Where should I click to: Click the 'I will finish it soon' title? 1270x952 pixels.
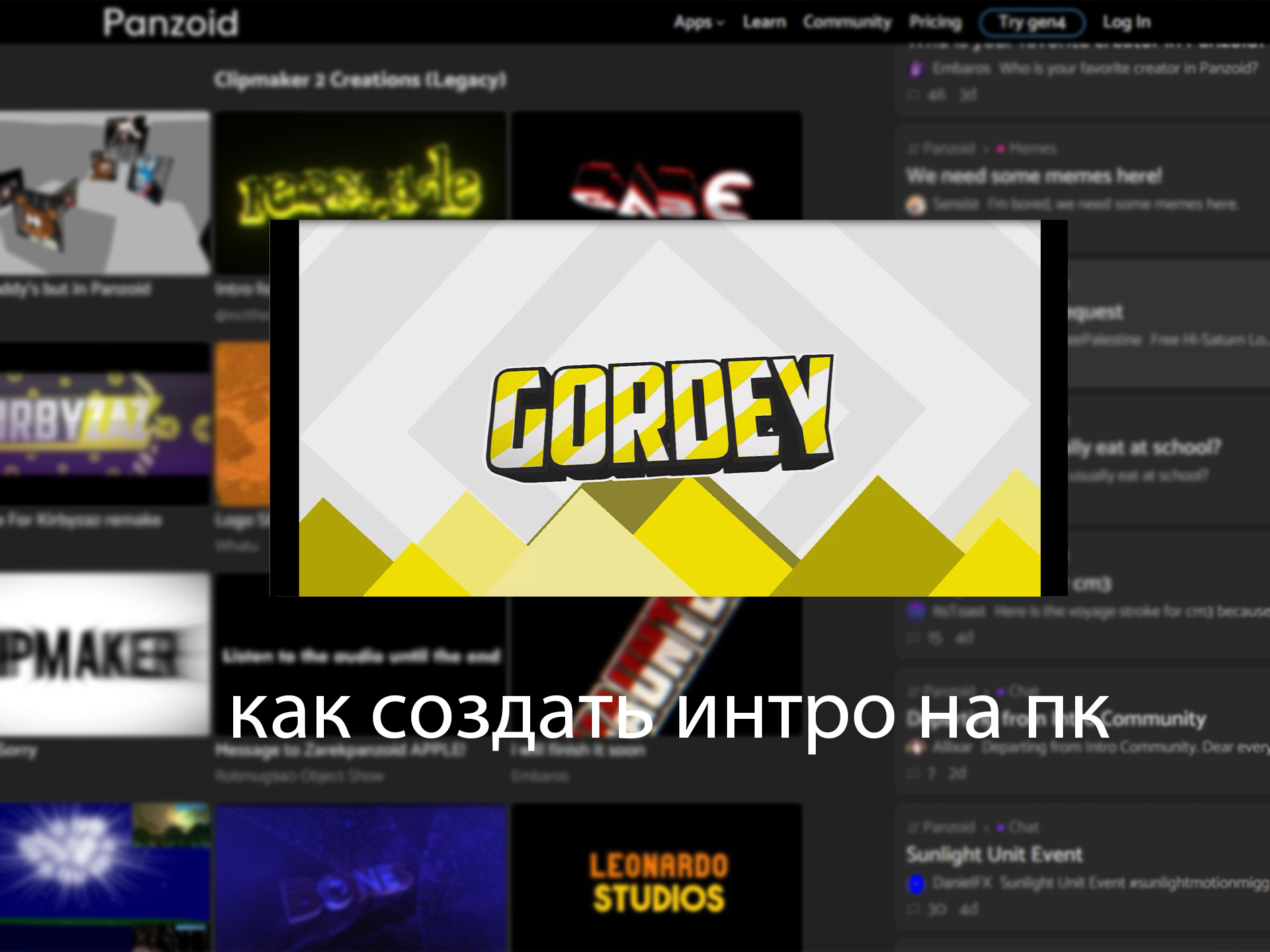coord(578,750)
